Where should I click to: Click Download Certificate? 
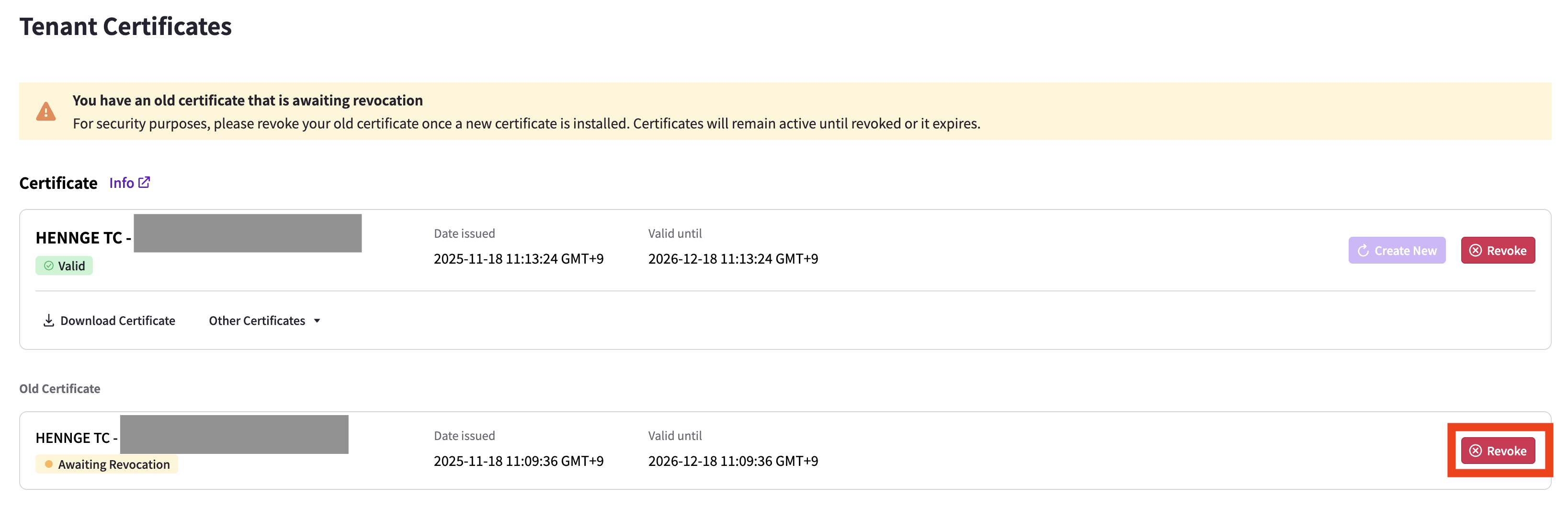[109, 321]
